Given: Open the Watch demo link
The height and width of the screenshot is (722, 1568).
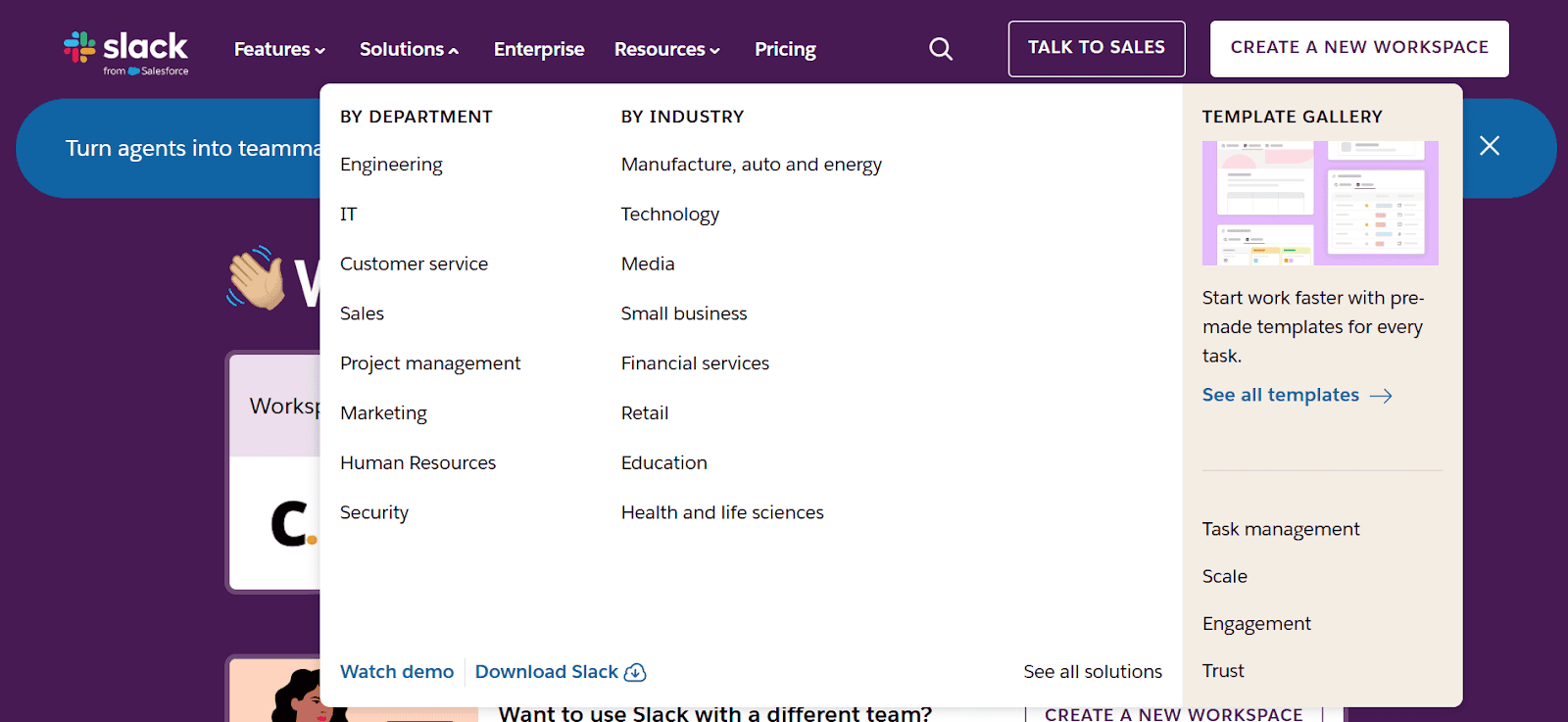Looking at the screenshot, I should 397,672.
